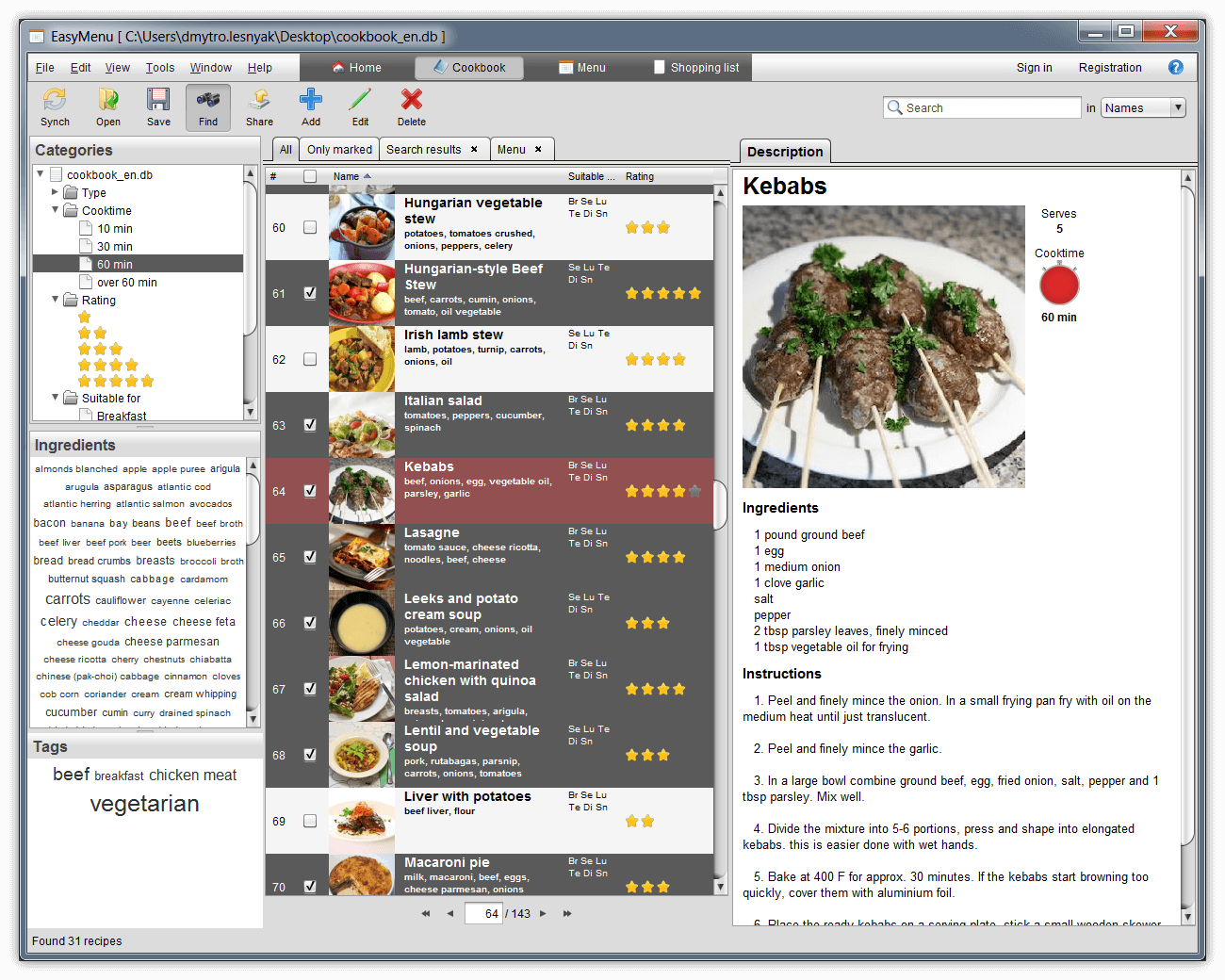
Task: Uncheck the Kebabs row checkbox
Action: point(310,491)
